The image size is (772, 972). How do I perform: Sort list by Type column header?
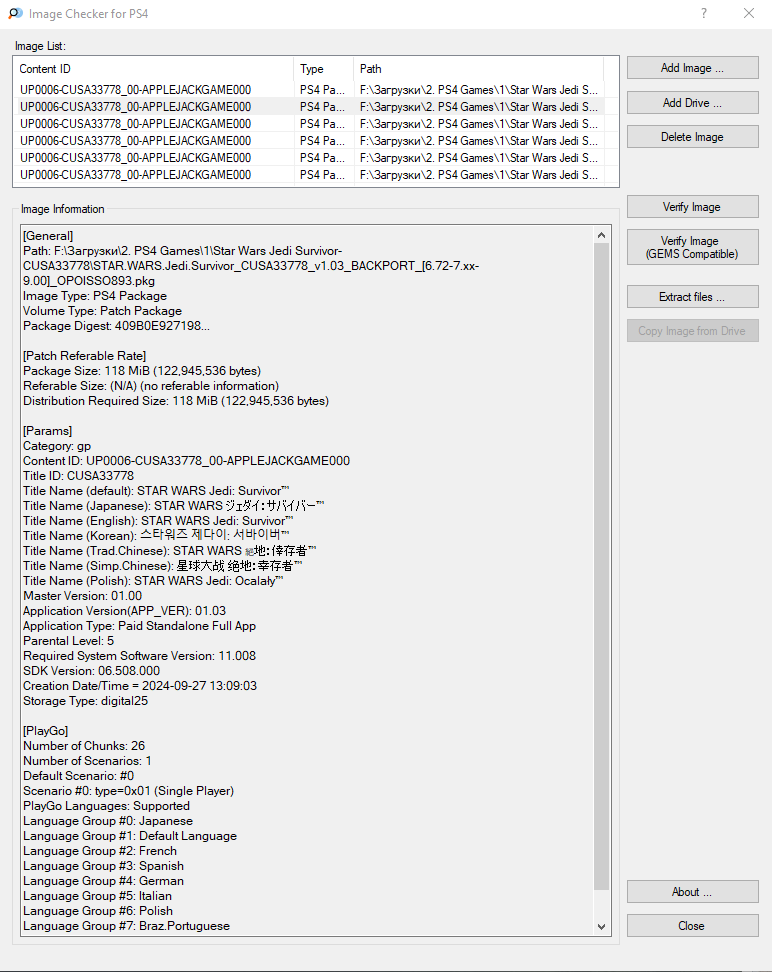point(322,69)
